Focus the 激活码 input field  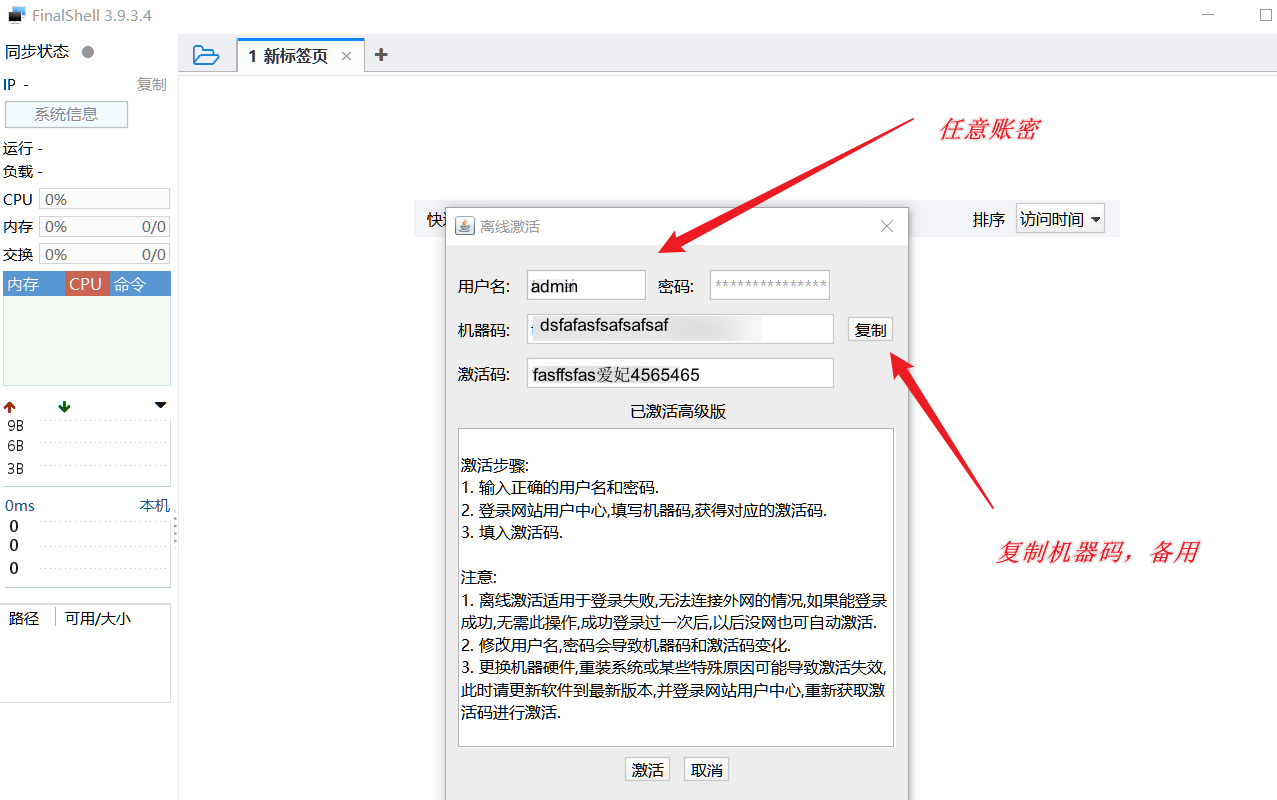(680, 373)
